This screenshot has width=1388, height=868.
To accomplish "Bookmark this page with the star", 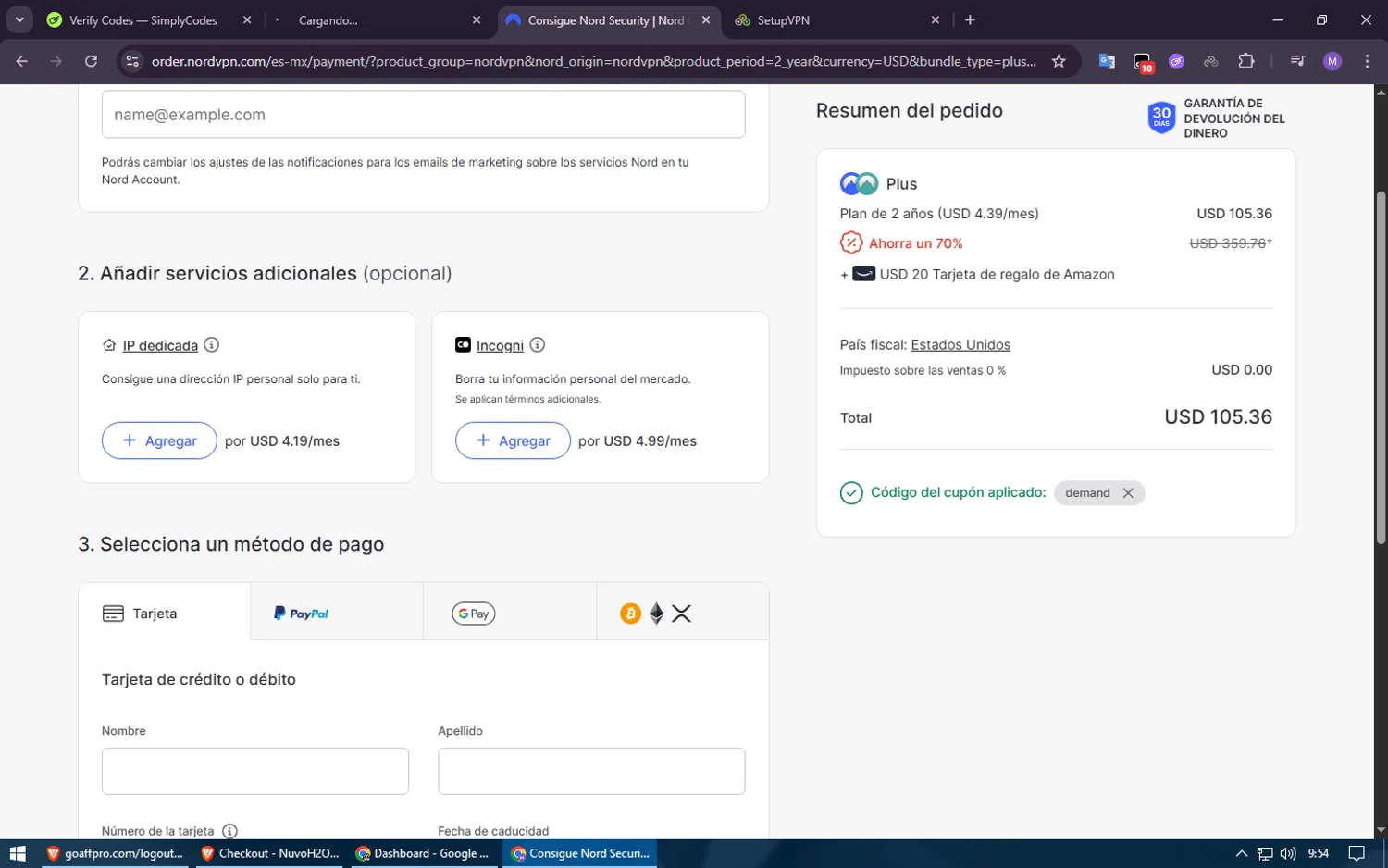I will (1059, 61).
